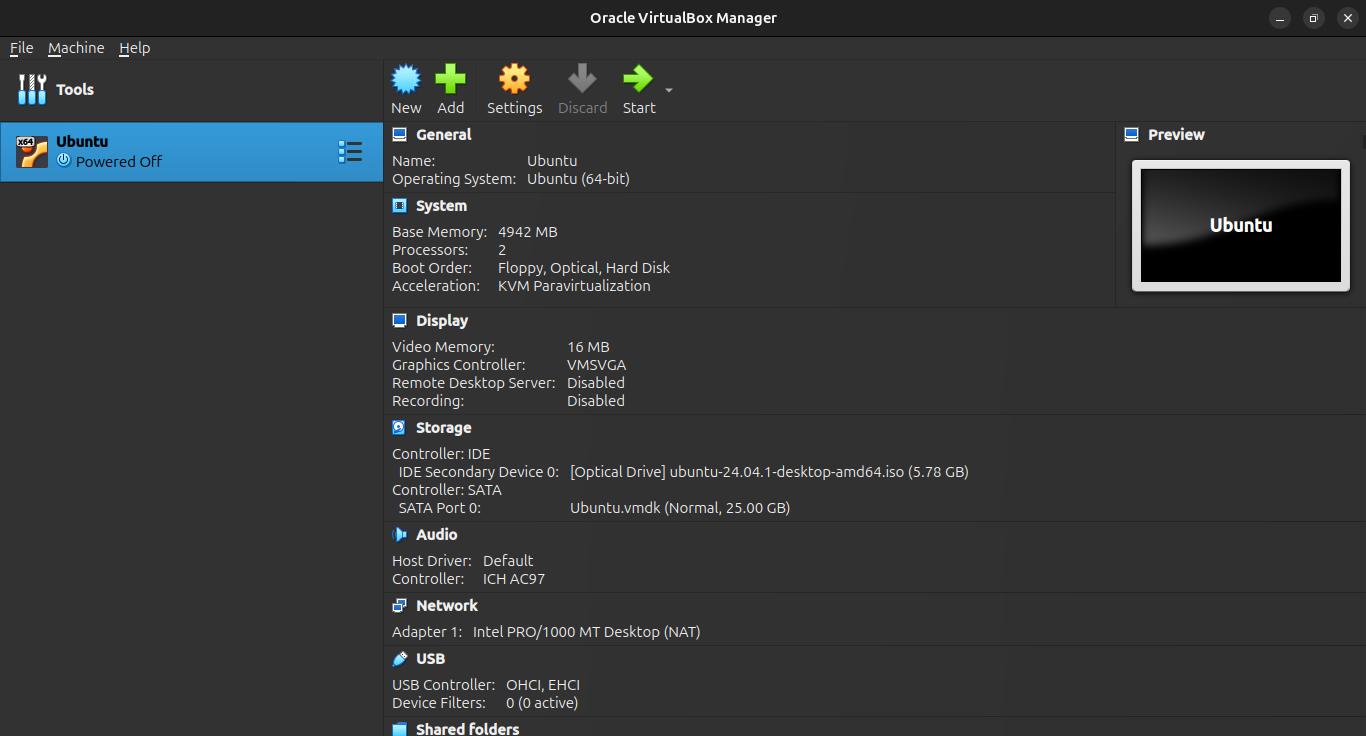Click the Discard state arrow icon
The width and height of the screenshot is (1366, 736).
tap(582, 79)
